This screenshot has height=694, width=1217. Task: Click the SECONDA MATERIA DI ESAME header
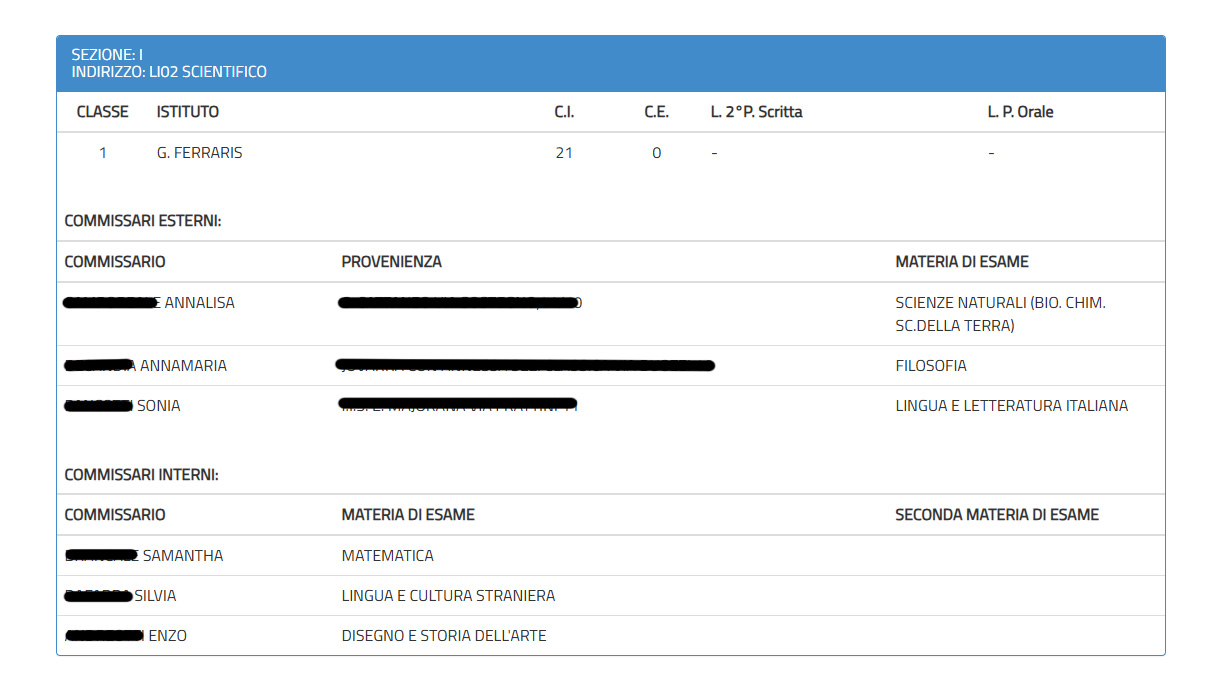[996, 515]
